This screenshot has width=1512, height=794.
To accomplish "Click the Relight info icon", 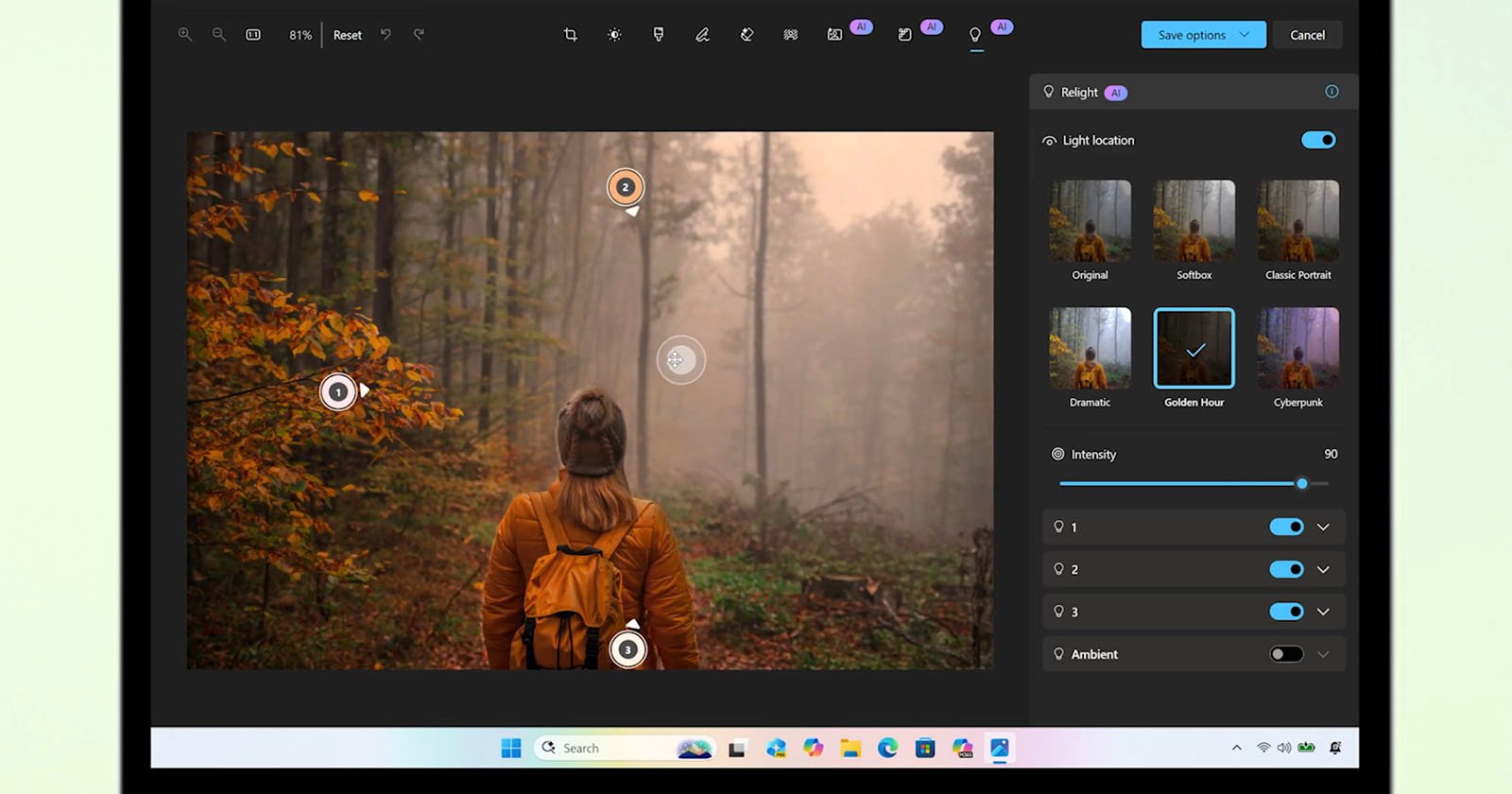I will click(1332, 92).
